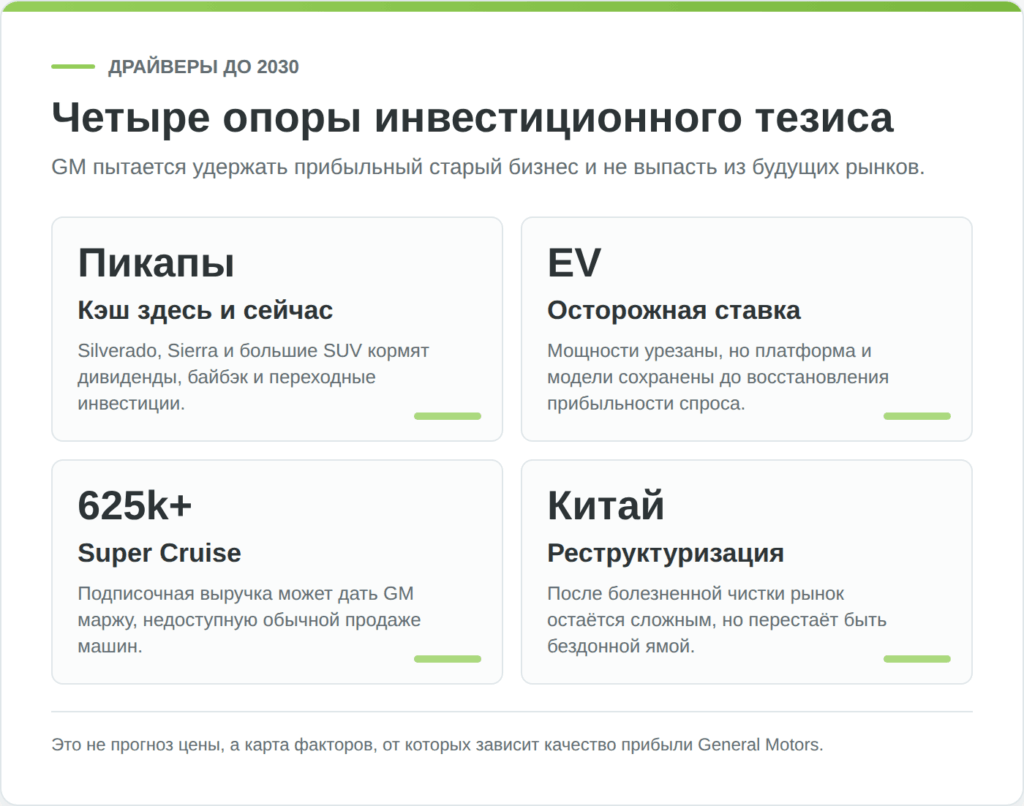Open the 'EV' card title
1024x806 pixels.
(x=574, y=263)
